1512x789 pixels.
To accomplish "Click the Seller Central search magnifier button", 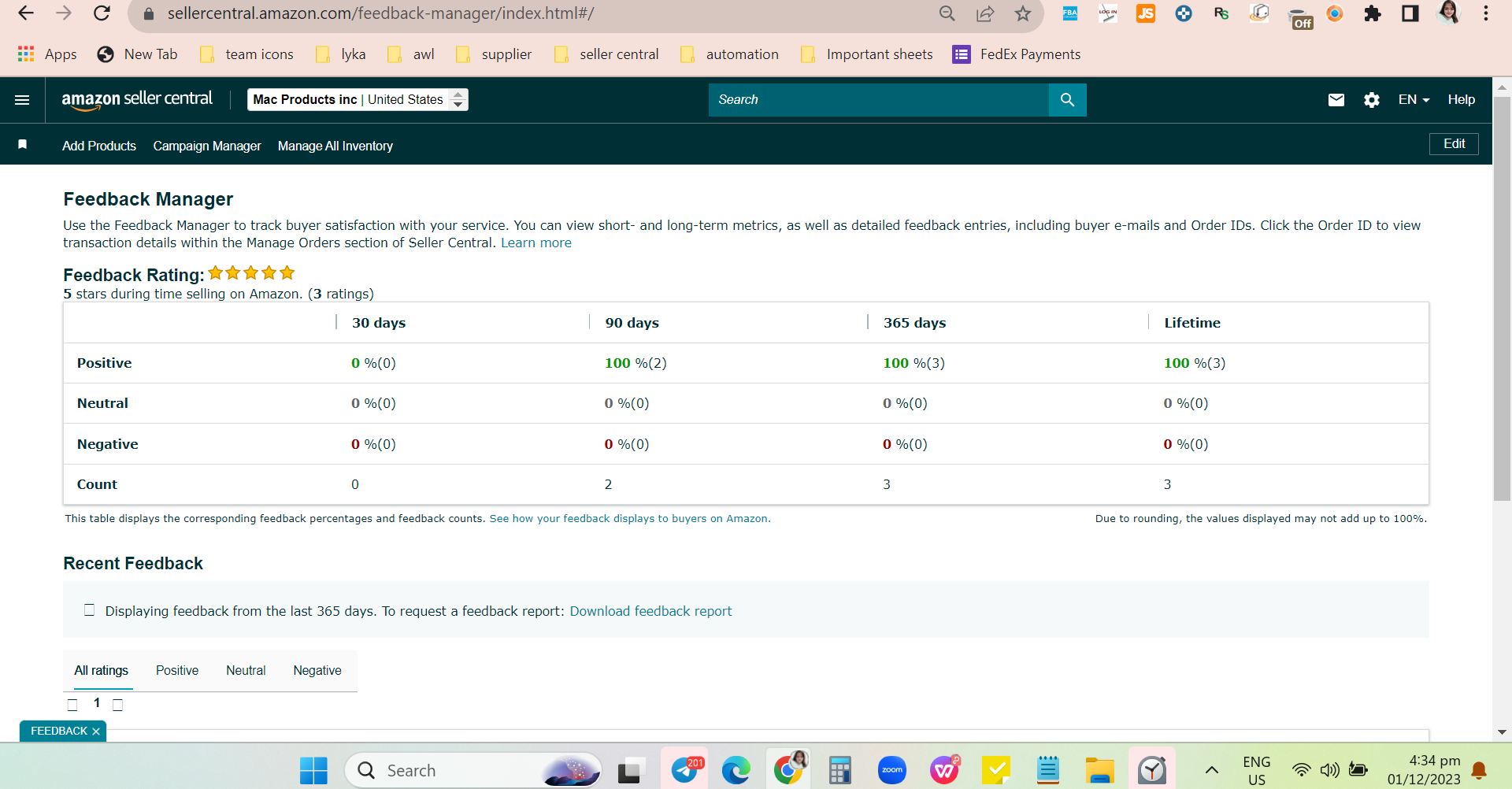I will [x=1067, y=100].
